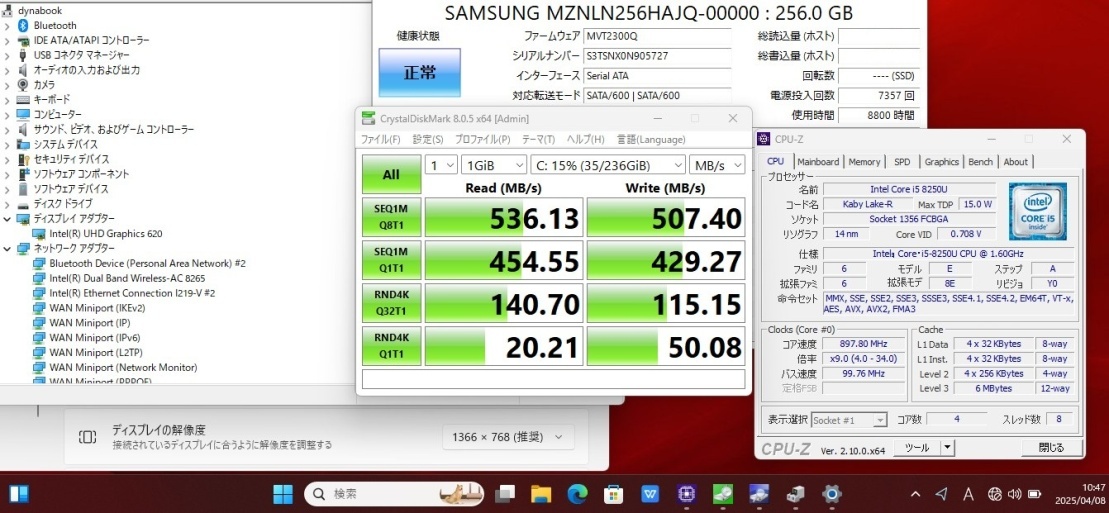Select WAN Miniport (IKEv2) in the tree
The height and width of the screenshot is (513, 1109).
98,308
